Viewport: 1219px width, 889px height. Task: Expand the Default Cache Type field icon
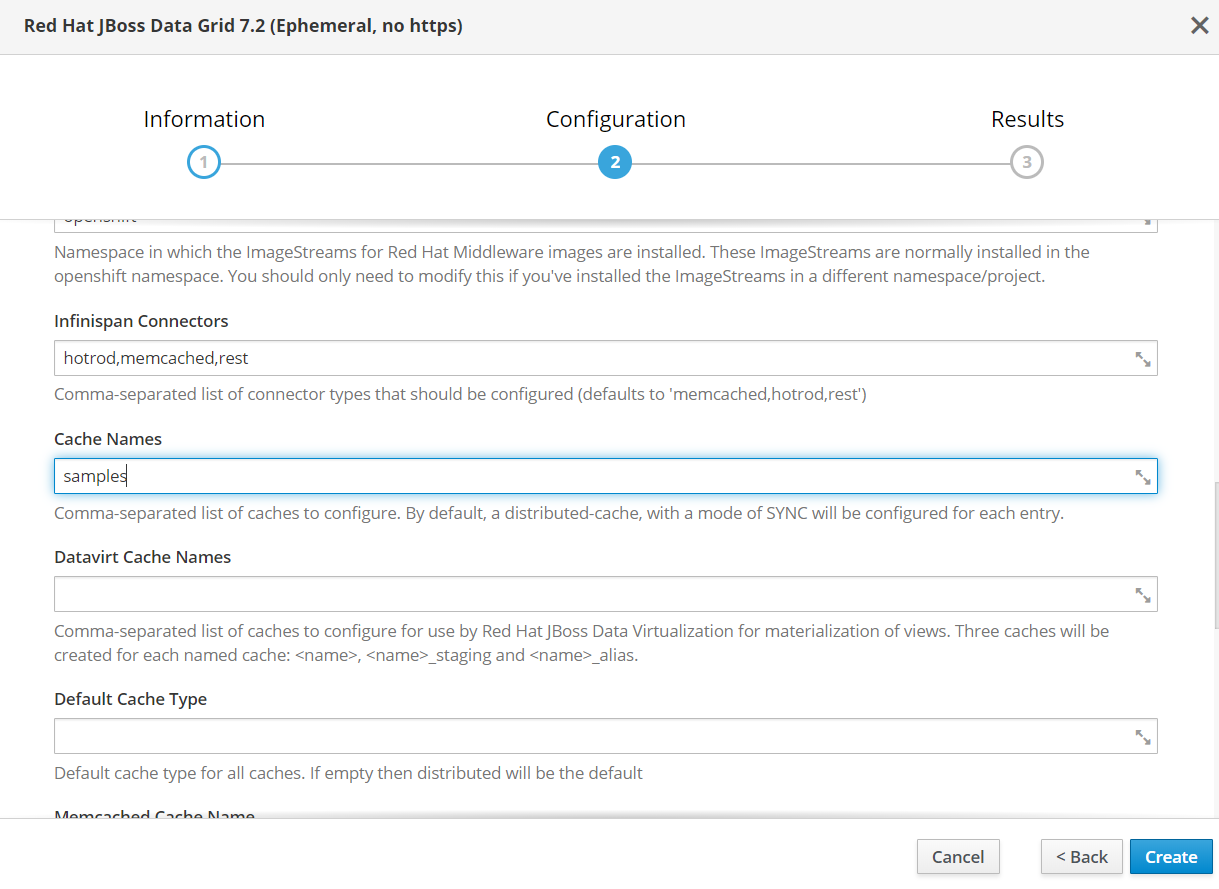pyautogui.click(x=1143, y=737)
